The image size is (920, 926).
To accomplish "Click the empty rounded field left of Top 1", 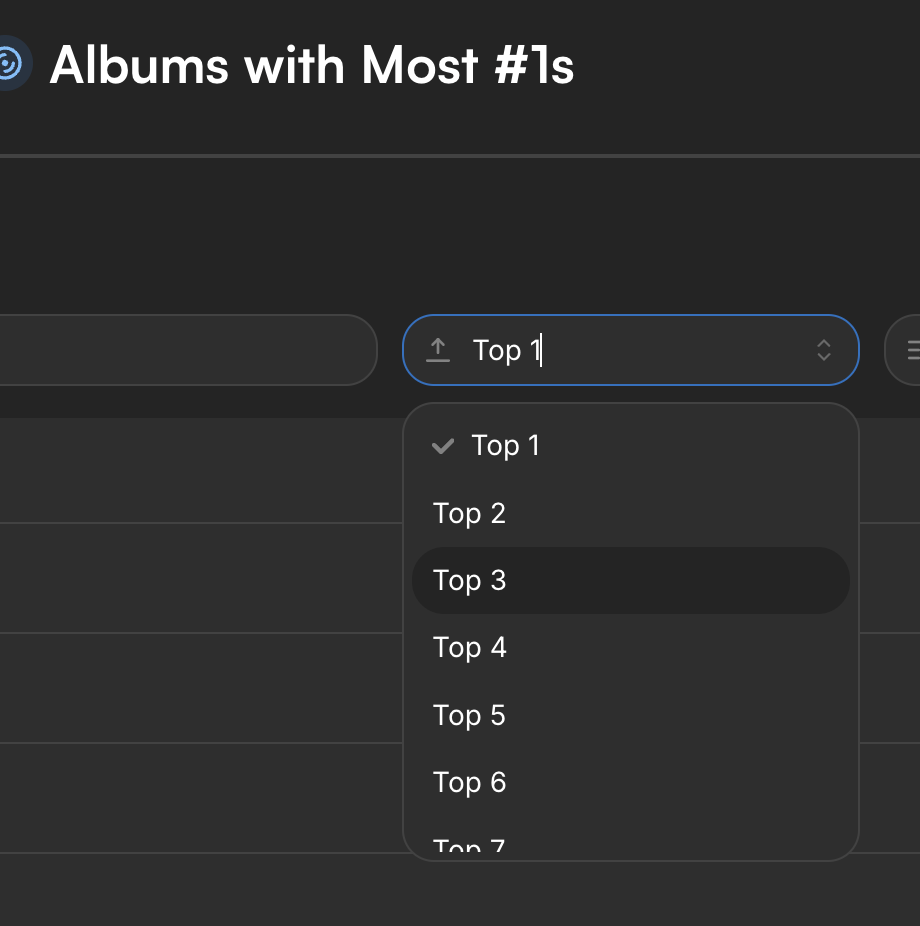I will pos(188,350).
